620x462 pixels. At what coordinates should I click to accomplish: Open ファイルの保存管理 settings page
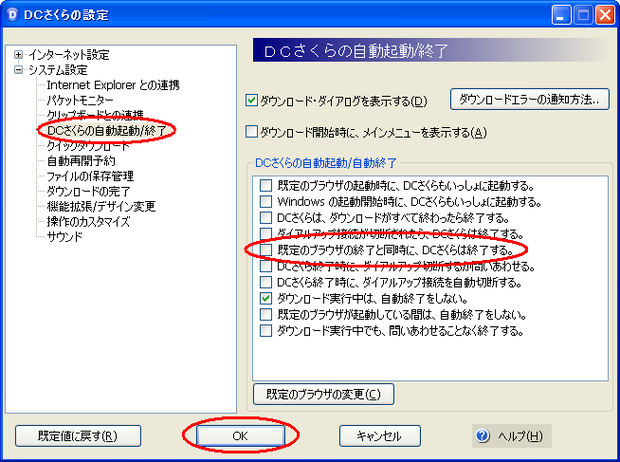click(90, 176)
